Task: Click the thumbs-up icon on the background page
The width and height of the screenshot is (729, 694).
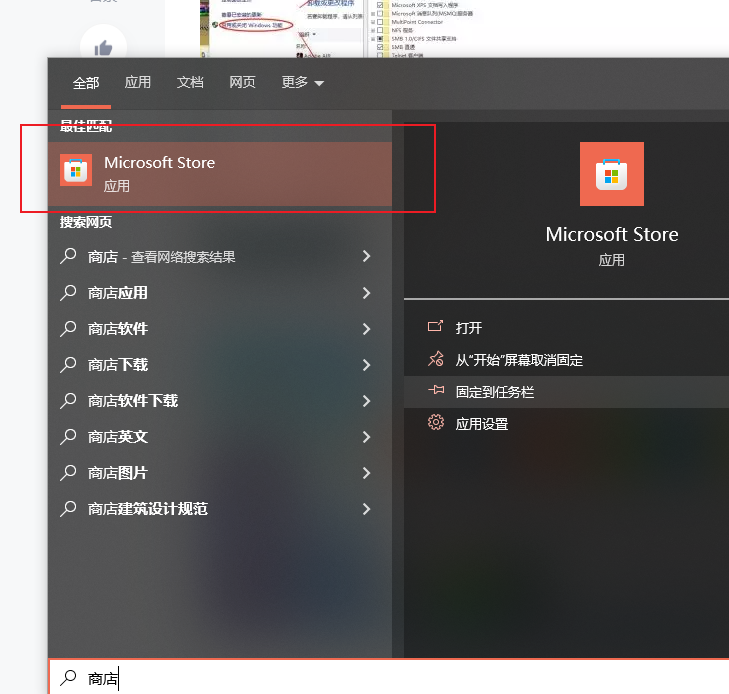Action: [103, 47]
